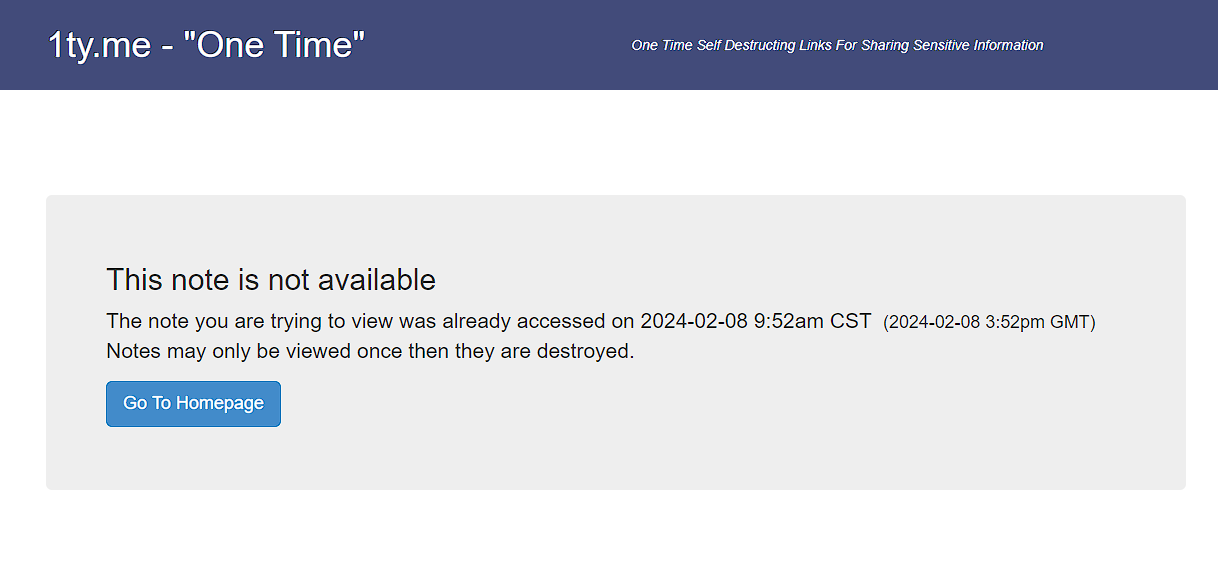Click the "1ty.me" domain in header title
This screenshot has height=564, width=1218.
(99, 44)
